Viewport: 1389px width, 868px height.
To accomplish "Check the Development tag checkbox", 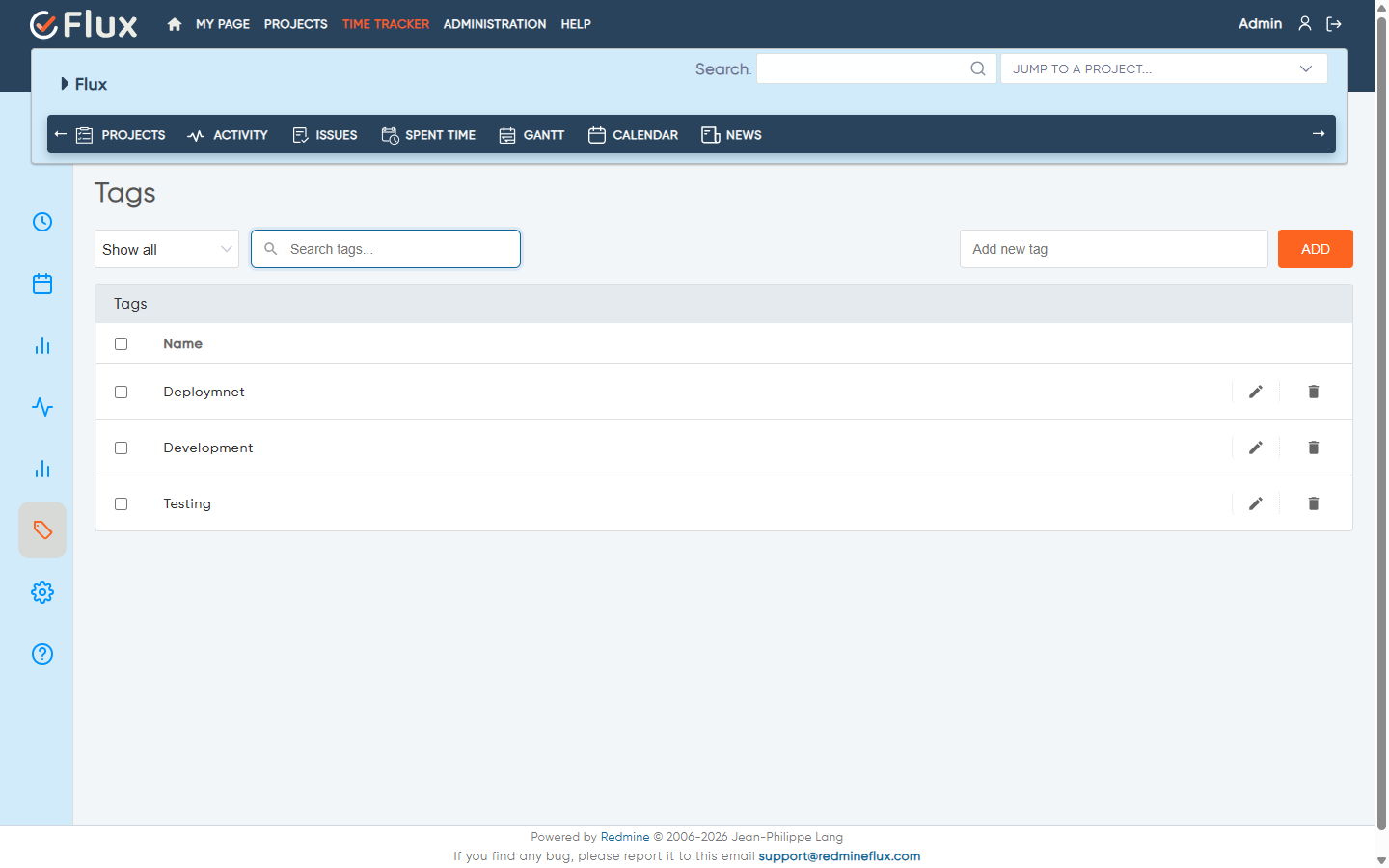I will pyautogui.click(x=122, y=448).
